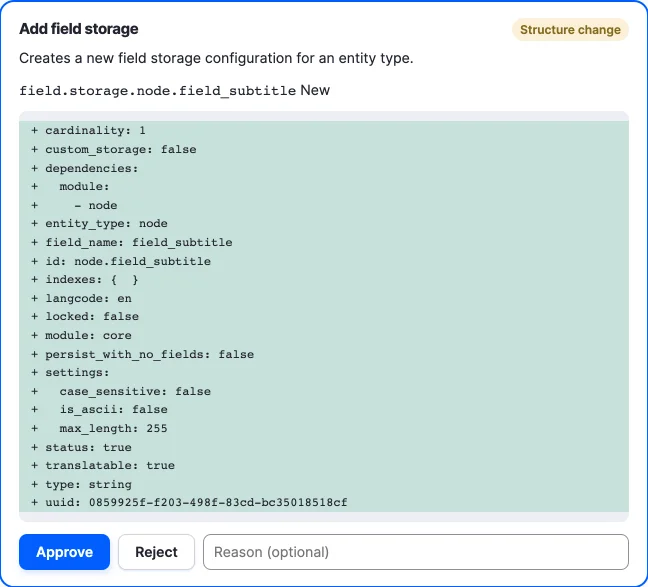
Task: Click the Structure change badge
Action: pos(570,30)
